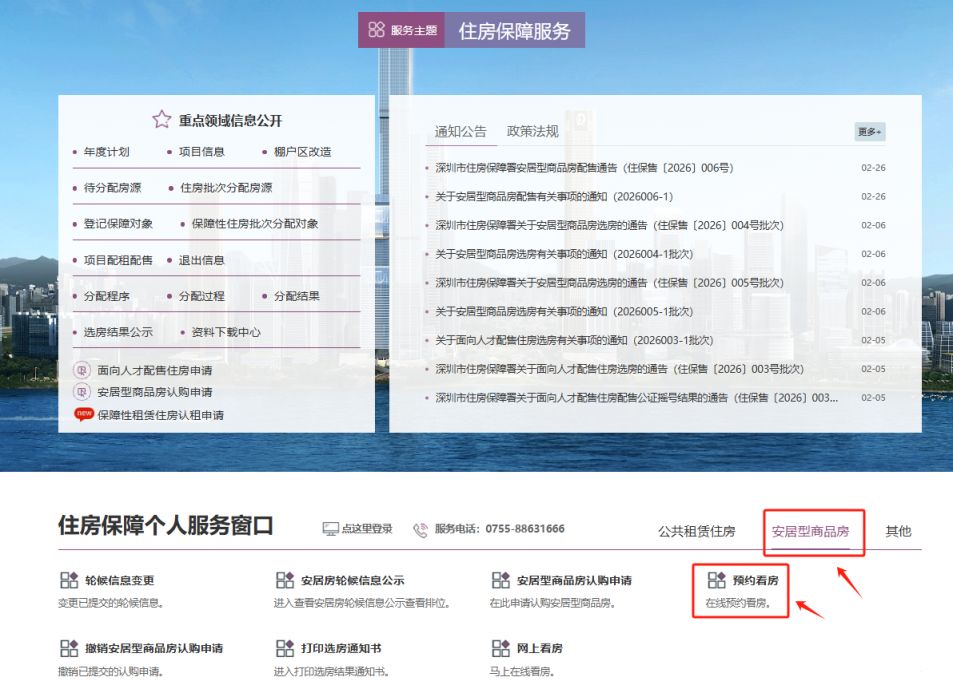Open the 点这里登录 login link
Image resolution: width=953 pixels, height=689 pixels.
point(367,529)
